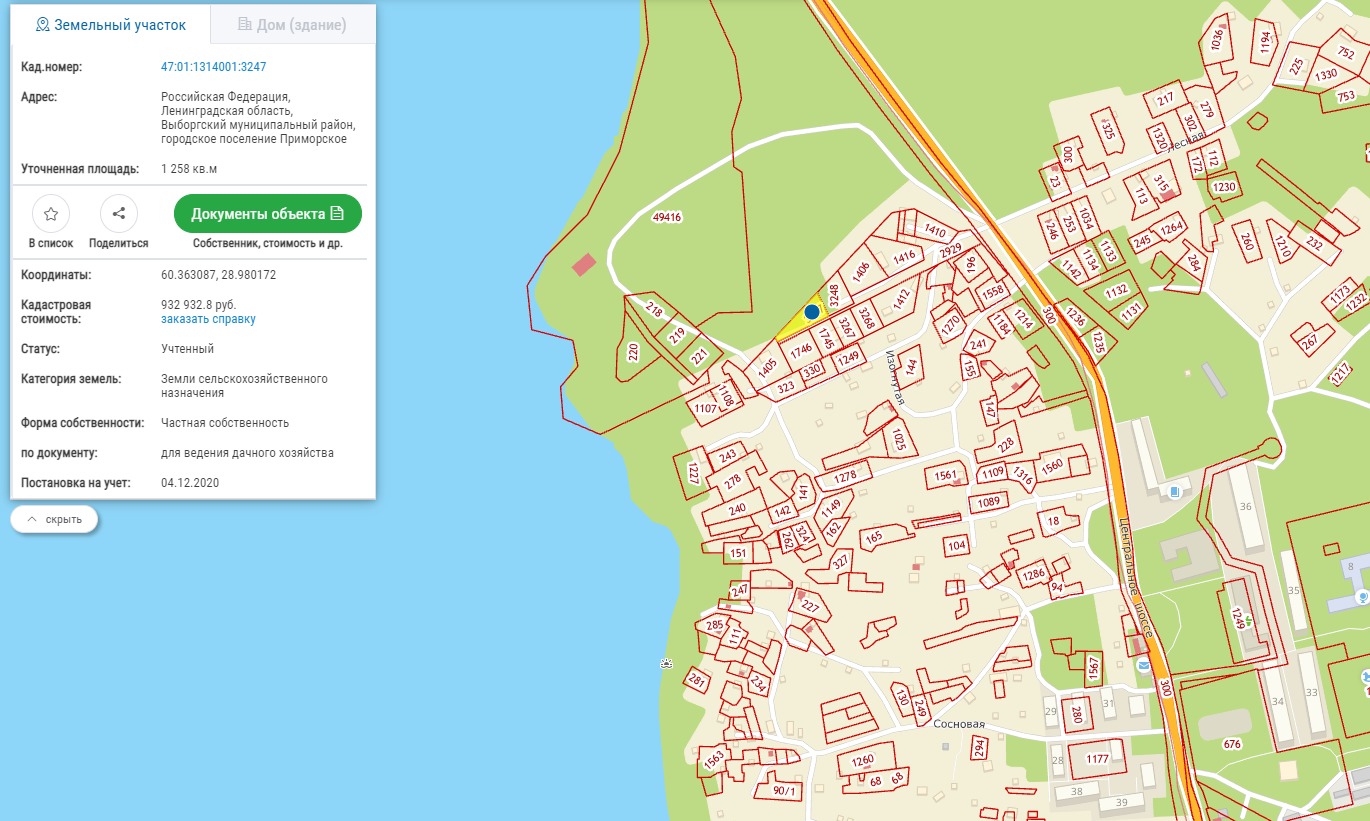The height and width of the screenshot is (821, 1370).
Task: Select parcel 1260 near Сосновая street
Action: tap(862, 760)
